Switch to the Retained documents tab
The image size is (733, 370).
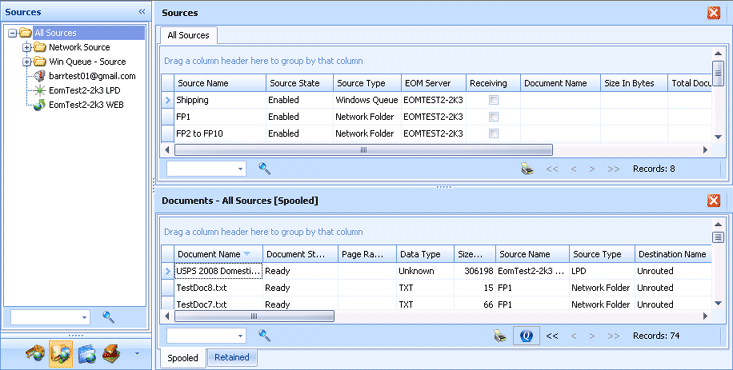(x=232, y=357)
